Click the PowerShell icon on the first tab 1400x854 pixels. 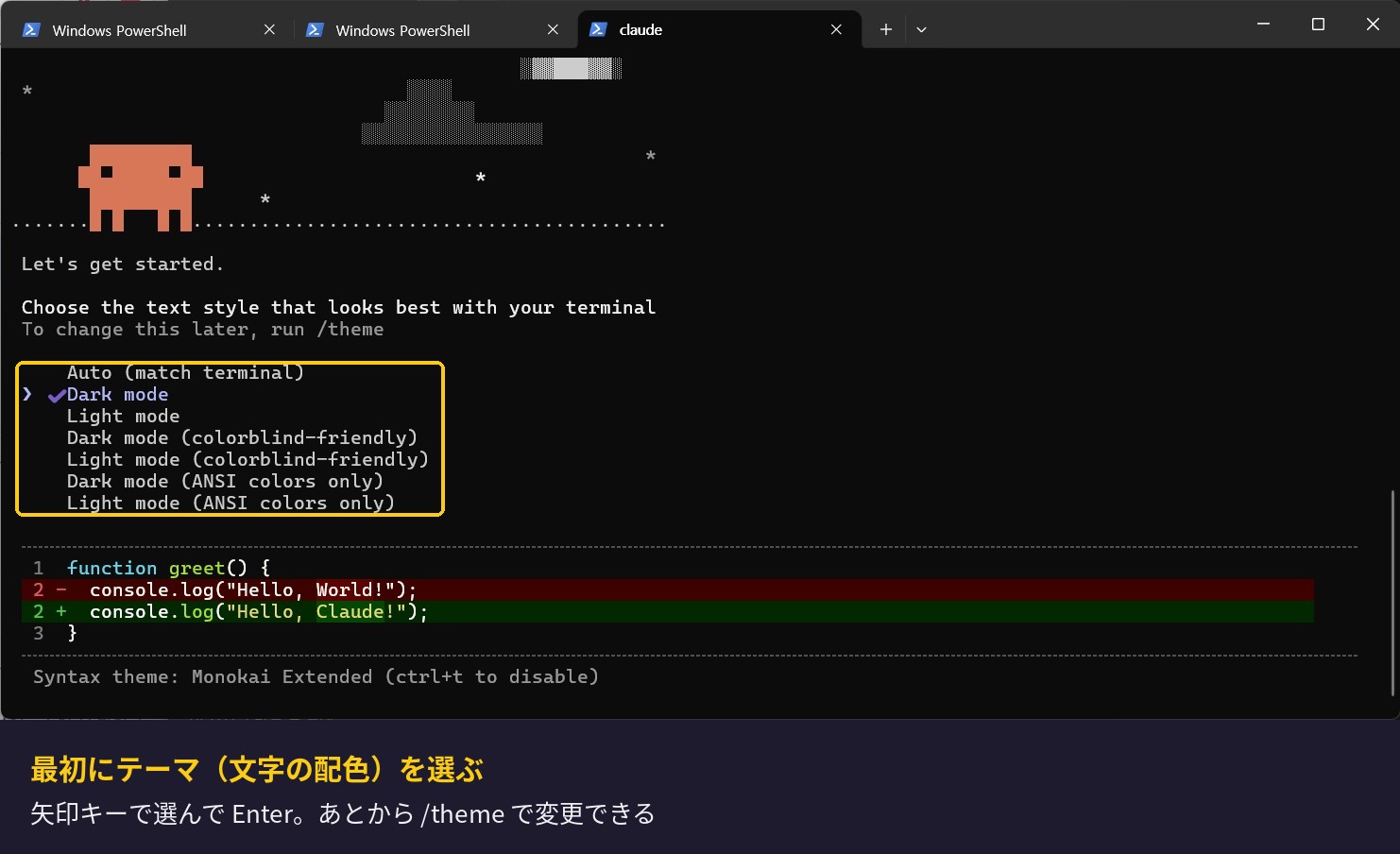[30, 29]
